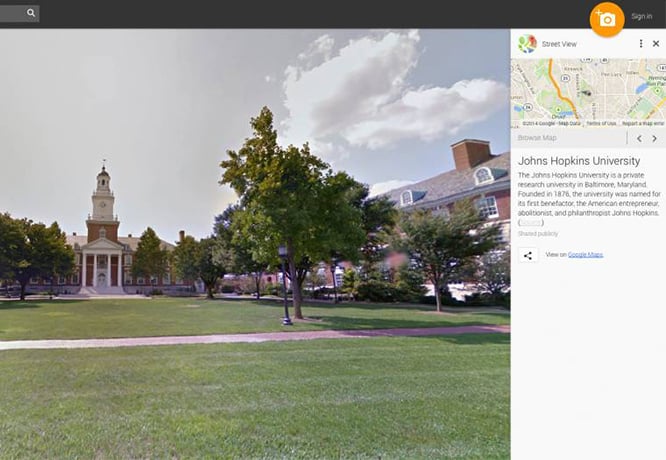This screenshot has height=460, width=666.
Task: Click the Browse Map label
Action: click(537, 138)
